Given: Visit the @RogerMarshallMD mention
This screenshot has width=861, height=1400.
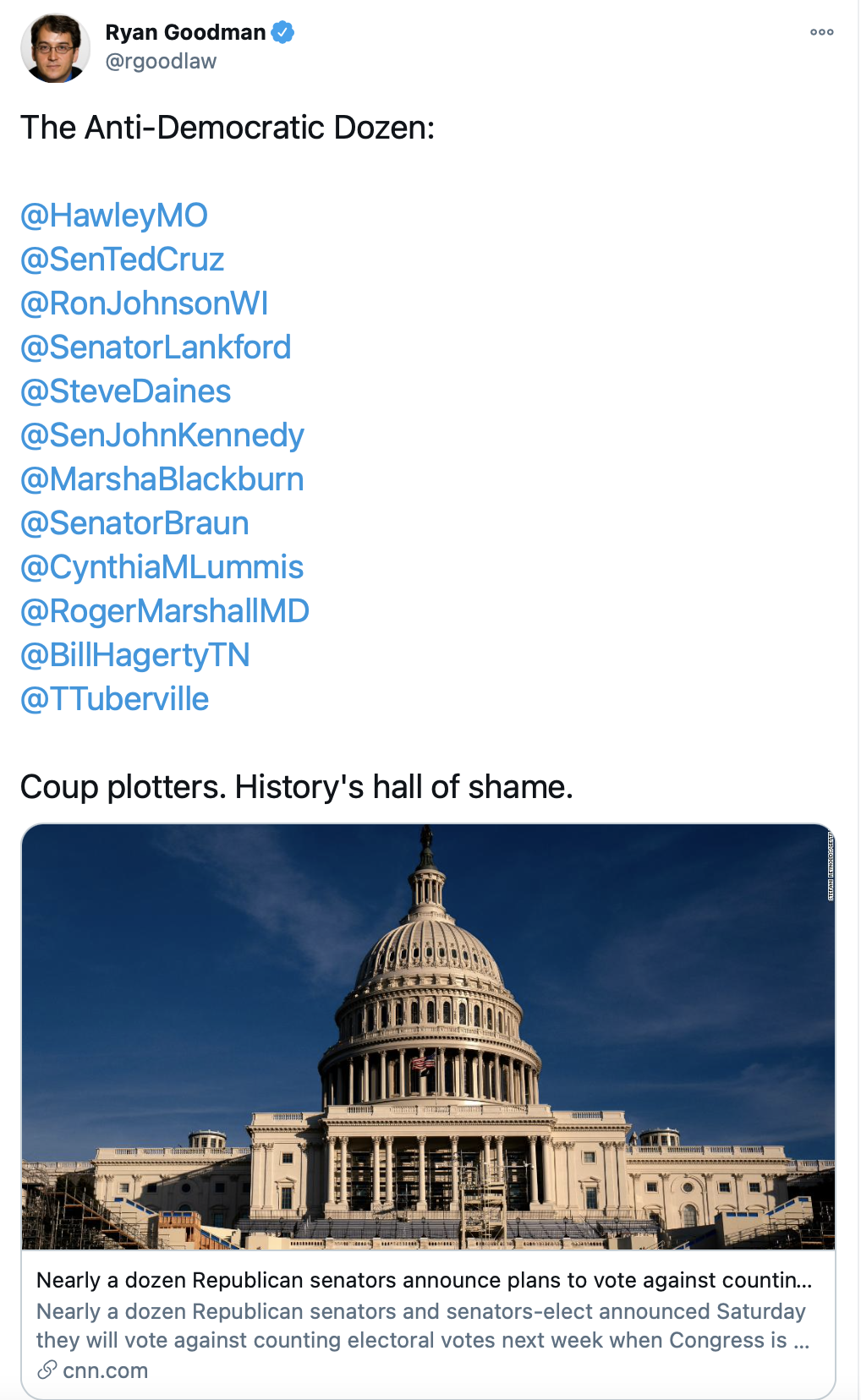Looking at the screenshot, I should click(x=165, y=611).
